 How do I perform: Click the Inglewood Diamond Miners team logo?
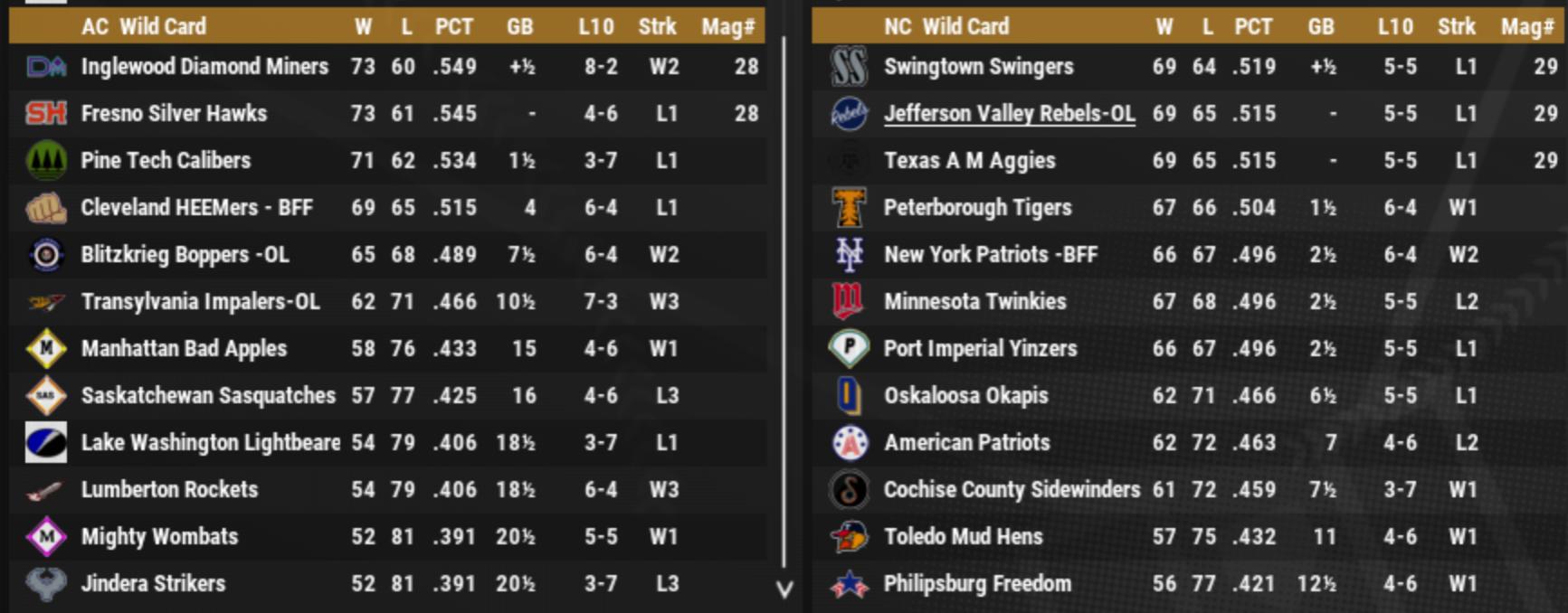(x=46, y=66)
